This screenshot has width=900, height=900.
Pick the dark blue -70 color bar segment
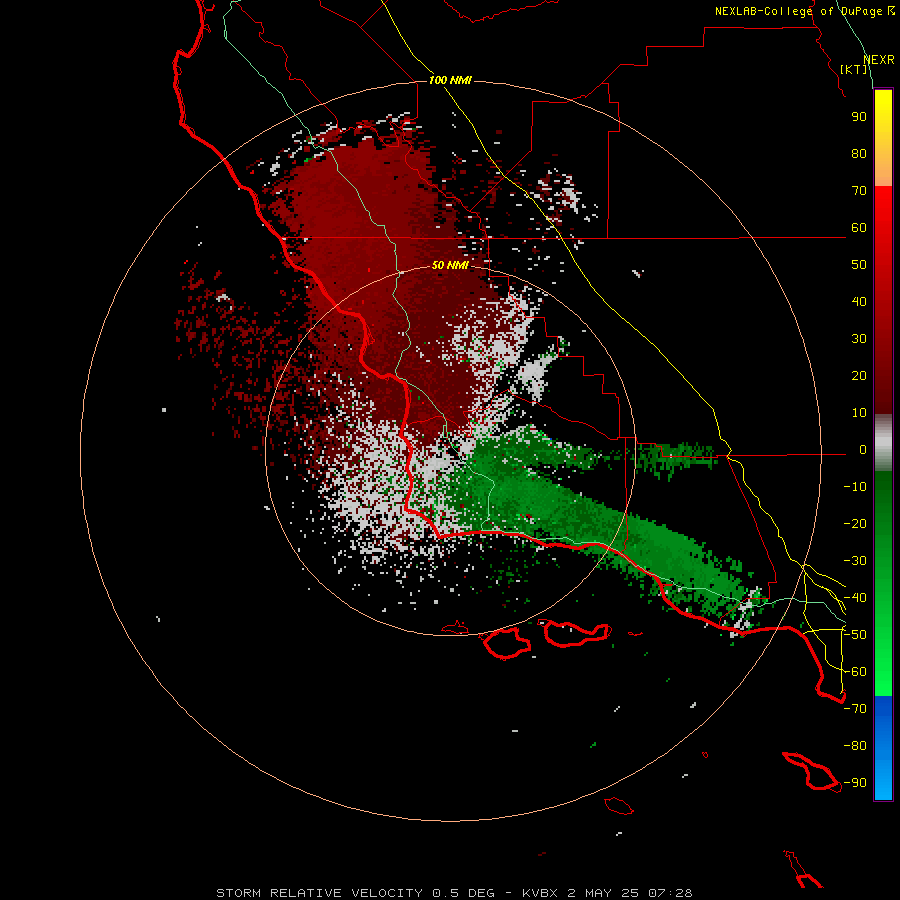883,707
